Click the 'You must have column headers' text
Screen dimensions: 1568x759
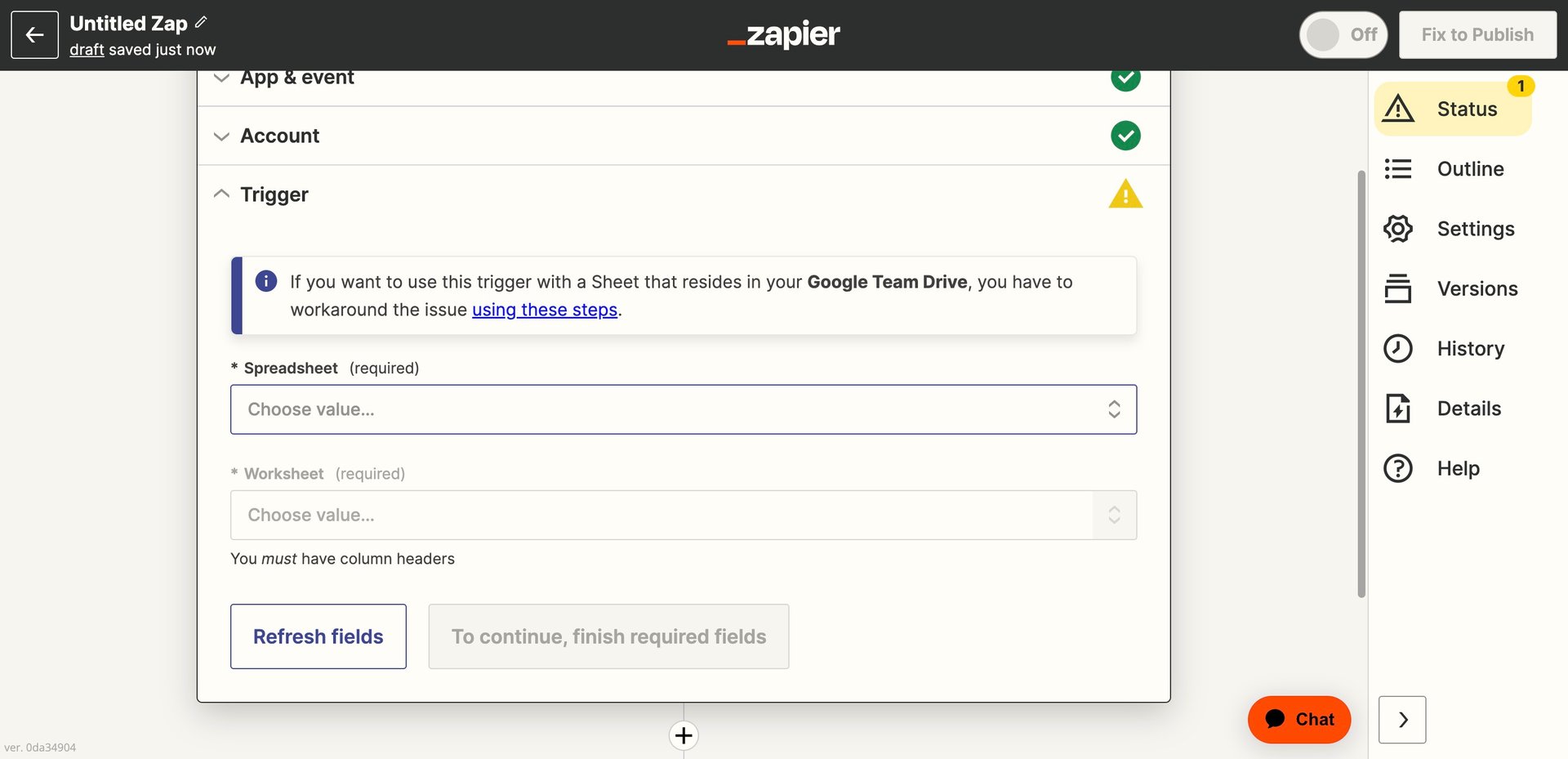342,559
